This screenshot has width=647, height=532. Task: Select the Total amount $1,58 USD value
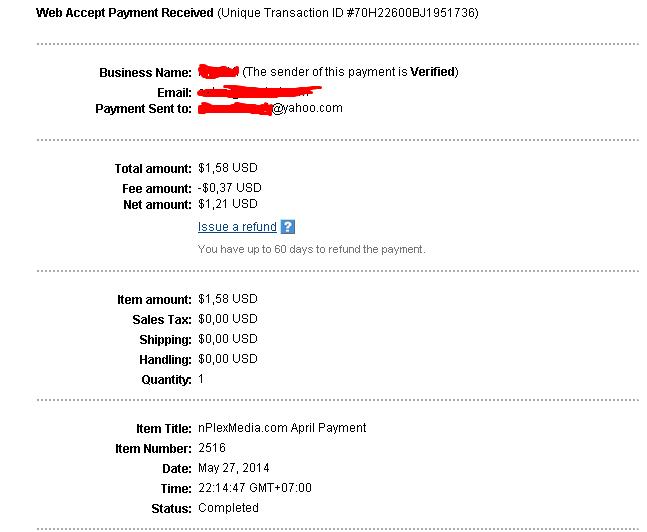click(x=228, y=168)
